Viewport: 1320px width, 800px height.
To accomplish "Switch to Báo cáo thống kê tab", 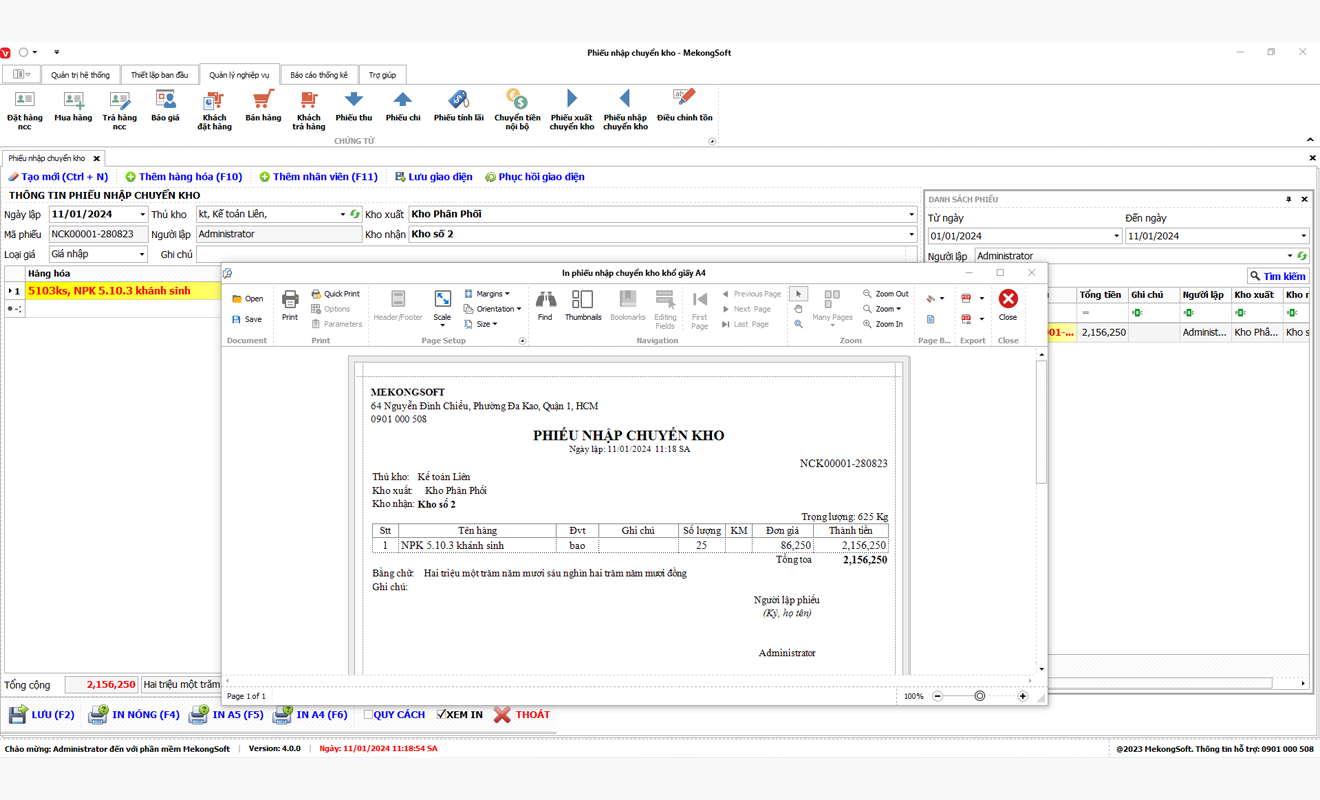I will tap(319, 75).
